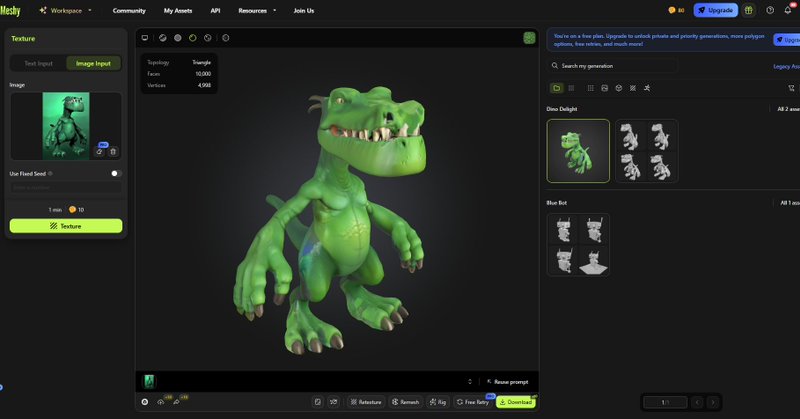Screen dimensions: 800x419
Task: Open the Legacy Assets link
Action: [786, 66]
